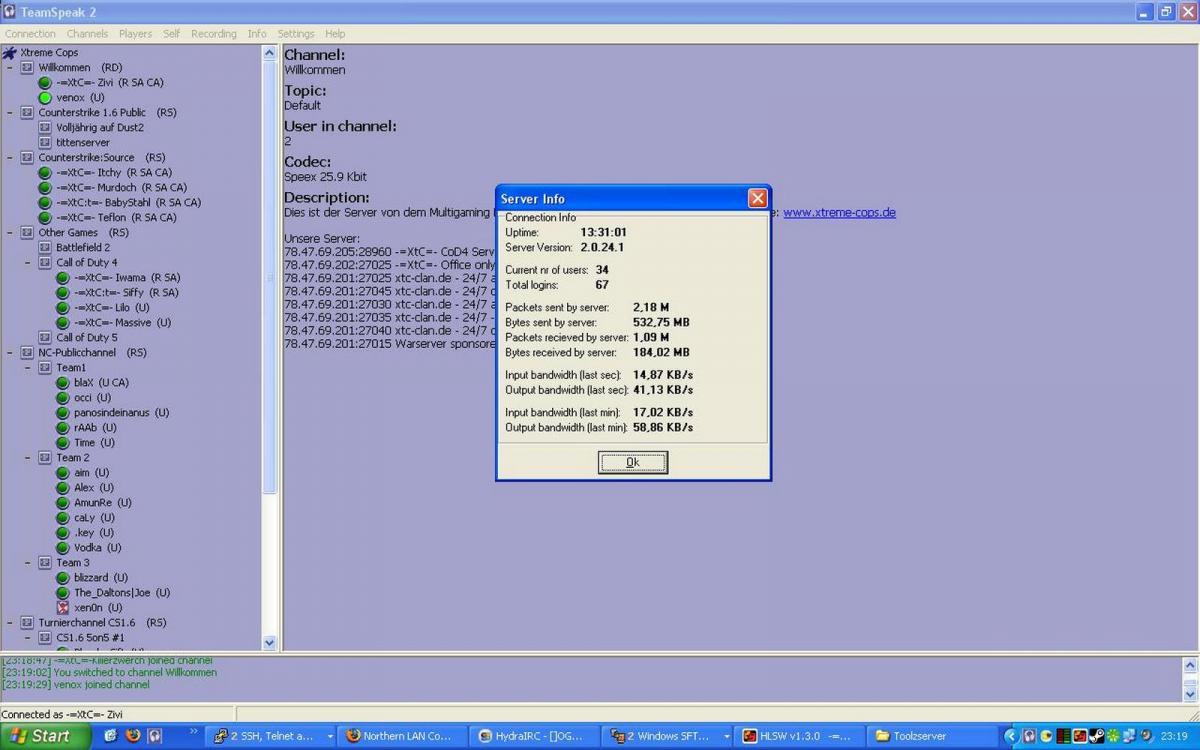Select user AmunRe in Team 2
1200x750 pixels.
point(102,502)
